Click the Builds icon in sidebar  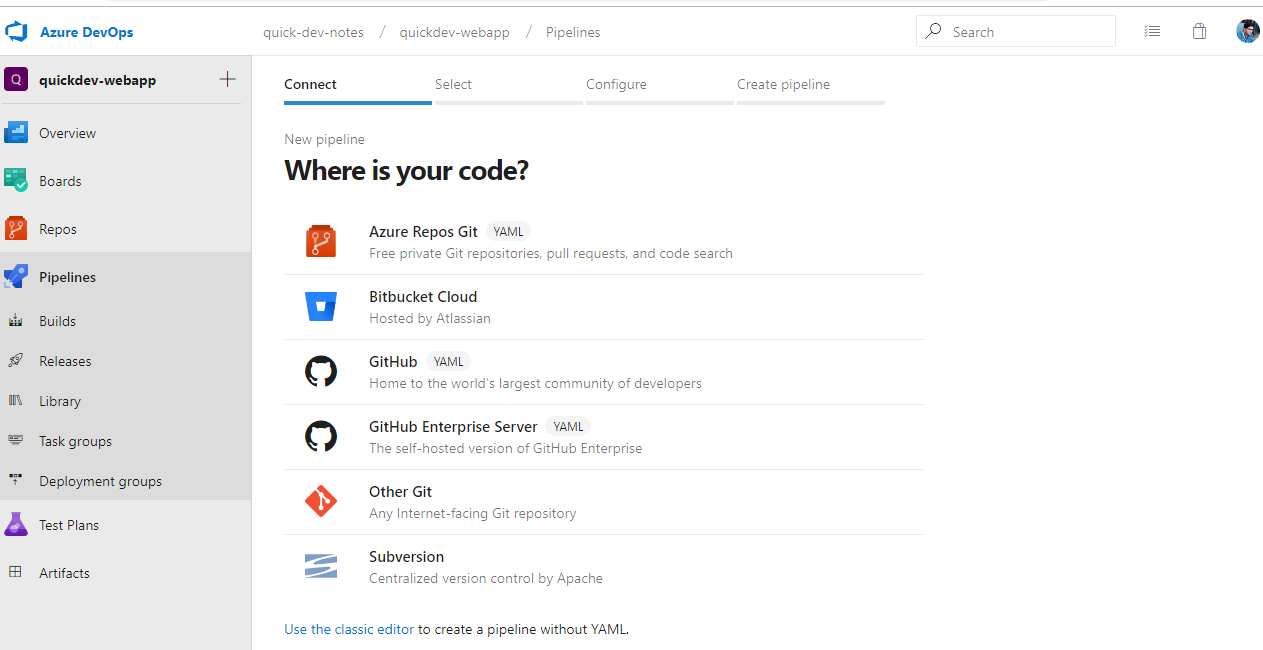pyautogui.click(x=16, y=321)
